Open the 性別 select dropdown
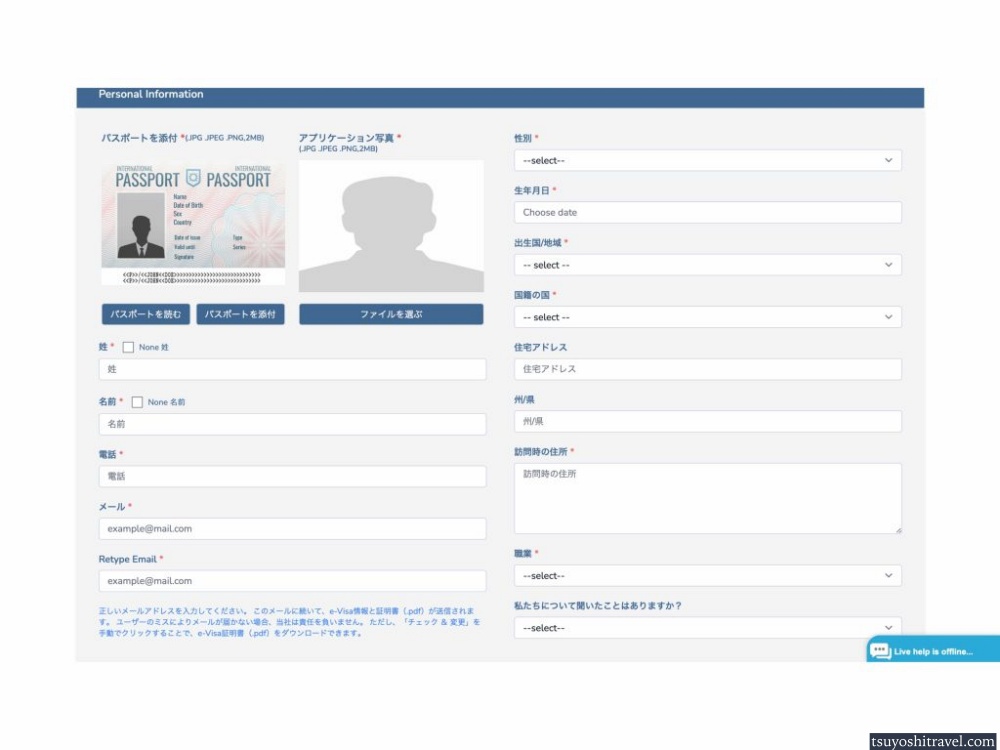The image size is (1000, 750). (x=707, y=160)
